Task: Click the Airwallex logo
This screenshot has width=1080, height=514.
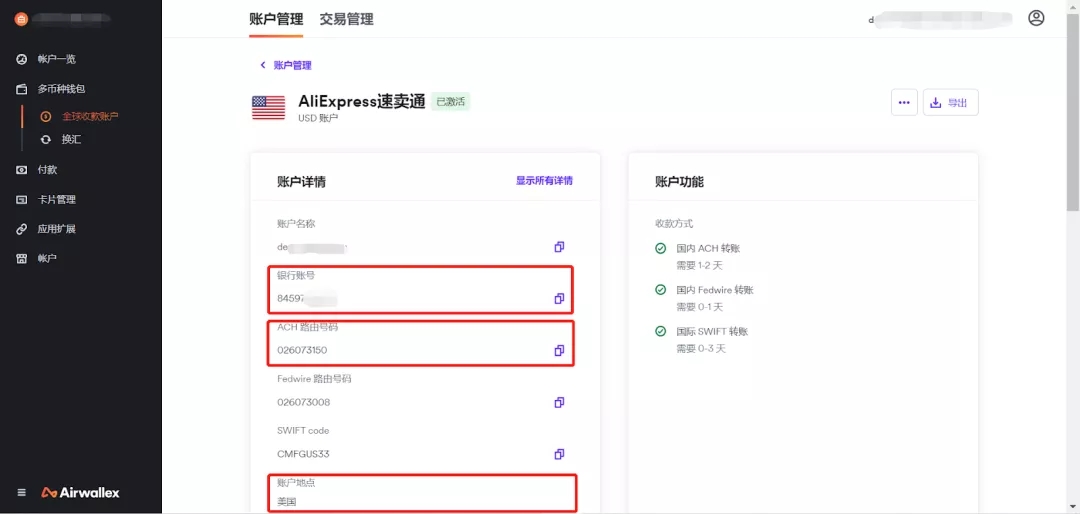Action: pos(81,493)
